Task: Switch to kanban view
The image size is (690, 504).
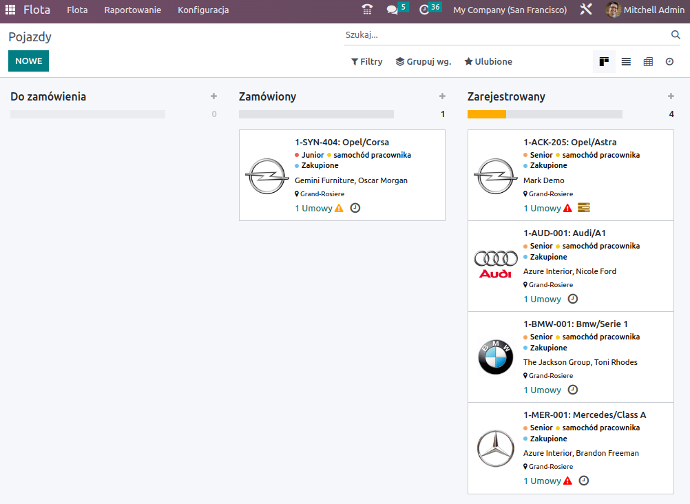Action: (x=604, y=62)
